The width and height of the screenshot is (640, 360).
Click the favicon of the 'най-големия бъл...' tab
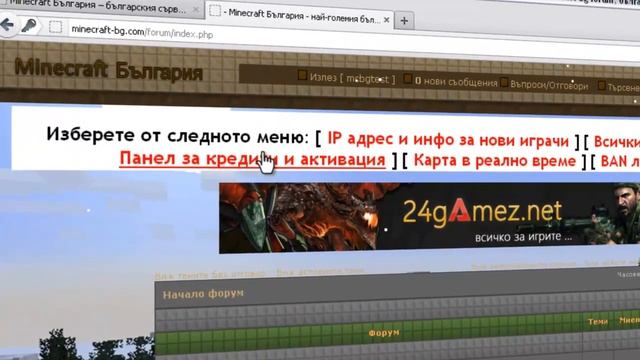215,11
